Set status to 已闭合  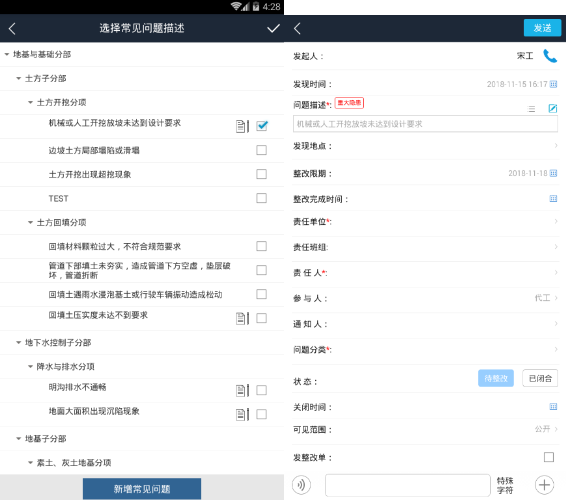coord(540,378)
